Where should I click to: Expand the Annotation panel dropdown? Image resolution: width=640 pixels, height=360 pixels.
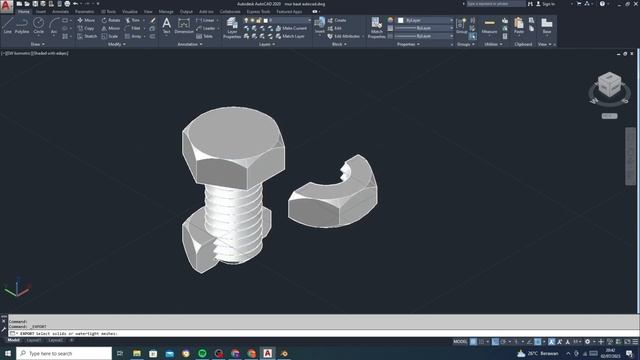click(x=190, y=44)
